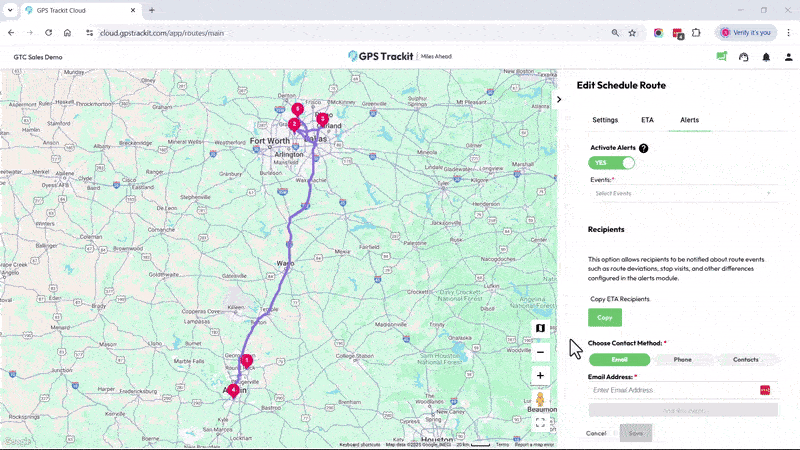Screen dimensions: 800x450
Task: Select route stop marker 1 near Round Rock
Action: click(246, 361)
